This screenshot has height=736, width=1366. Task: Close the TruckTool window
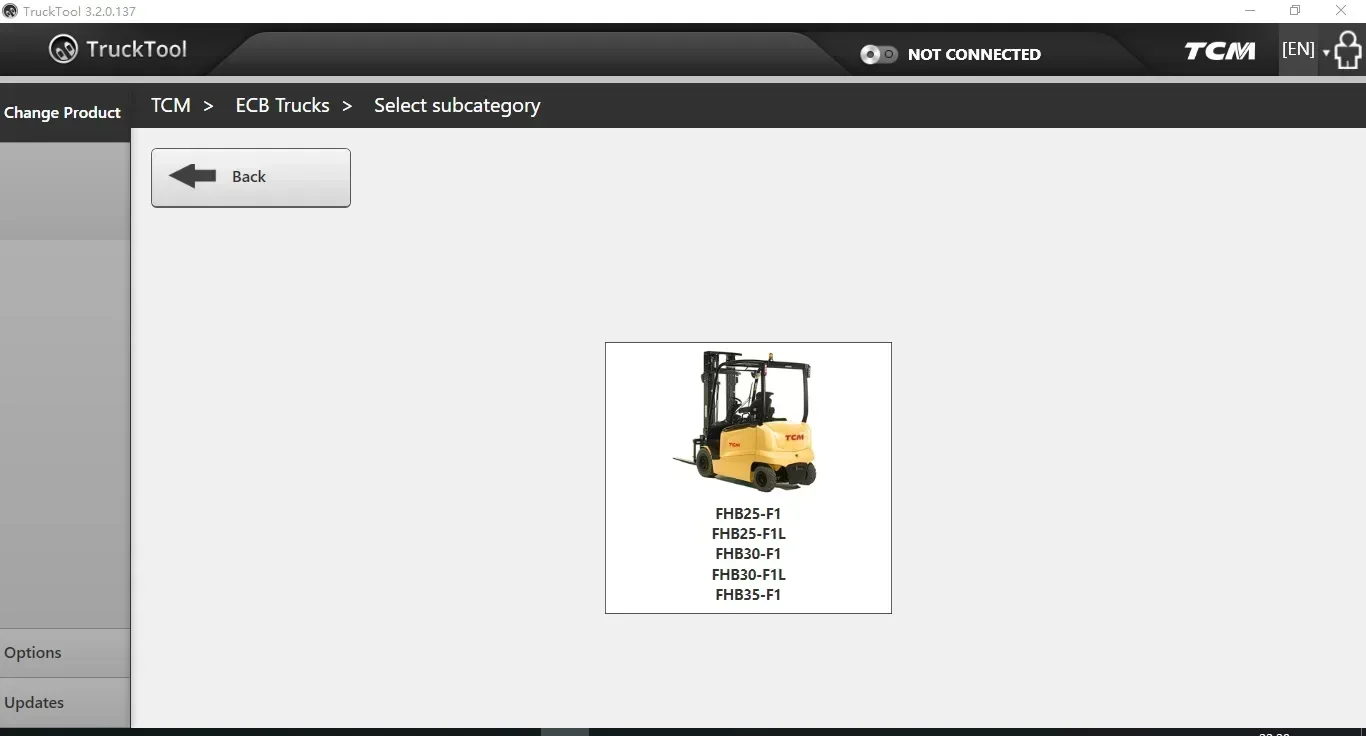coord(1341,11)
